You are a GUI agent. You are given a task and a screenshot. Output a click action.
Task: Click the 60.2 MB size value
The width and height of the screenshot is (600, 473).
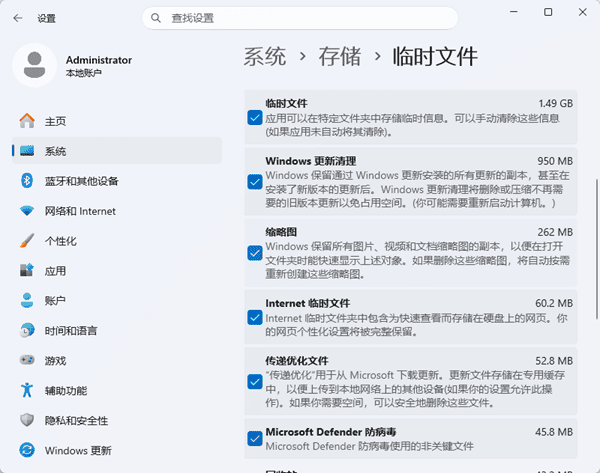(x=554, y=303)
